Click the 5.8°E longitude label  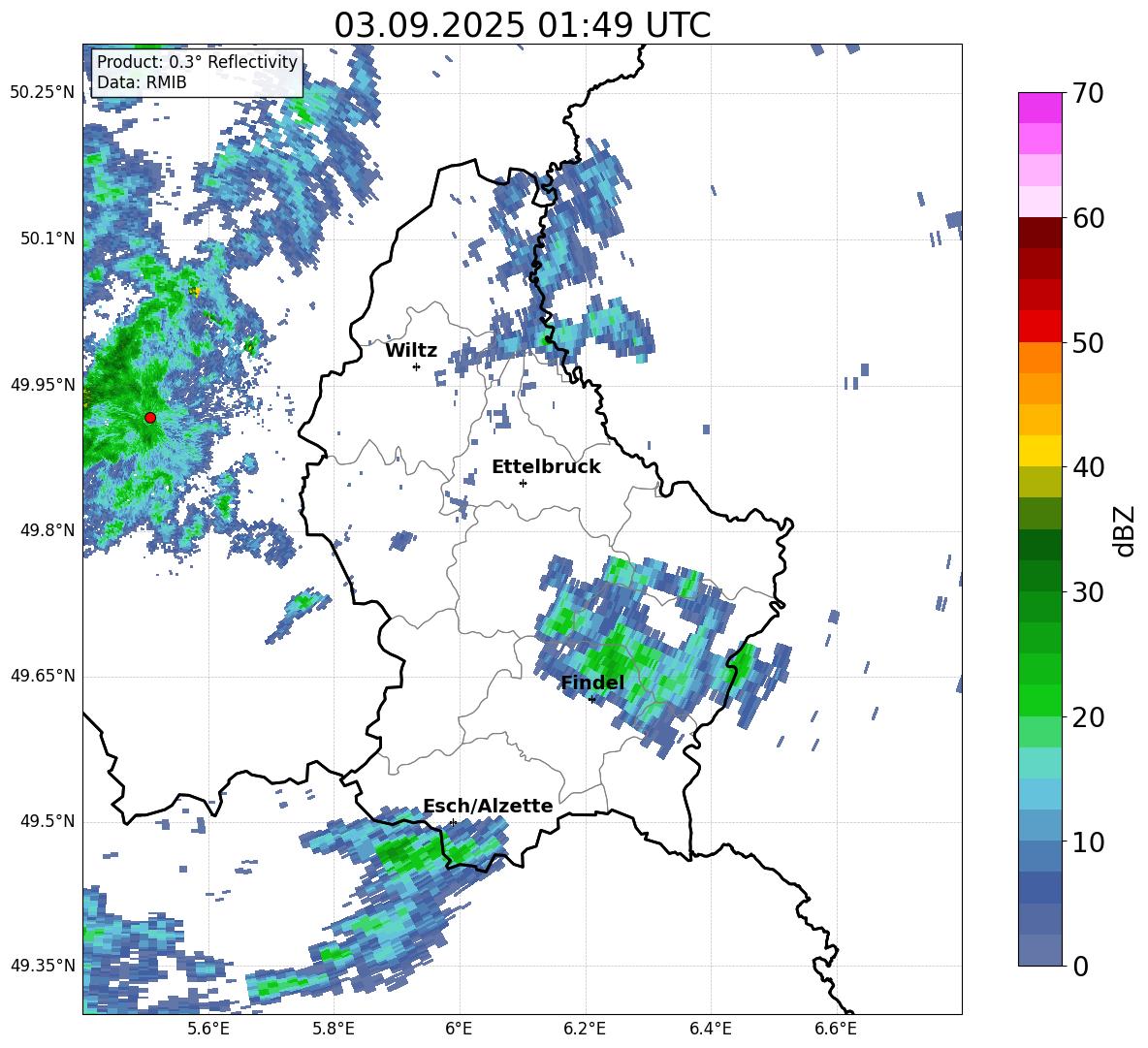(334, 1029)
